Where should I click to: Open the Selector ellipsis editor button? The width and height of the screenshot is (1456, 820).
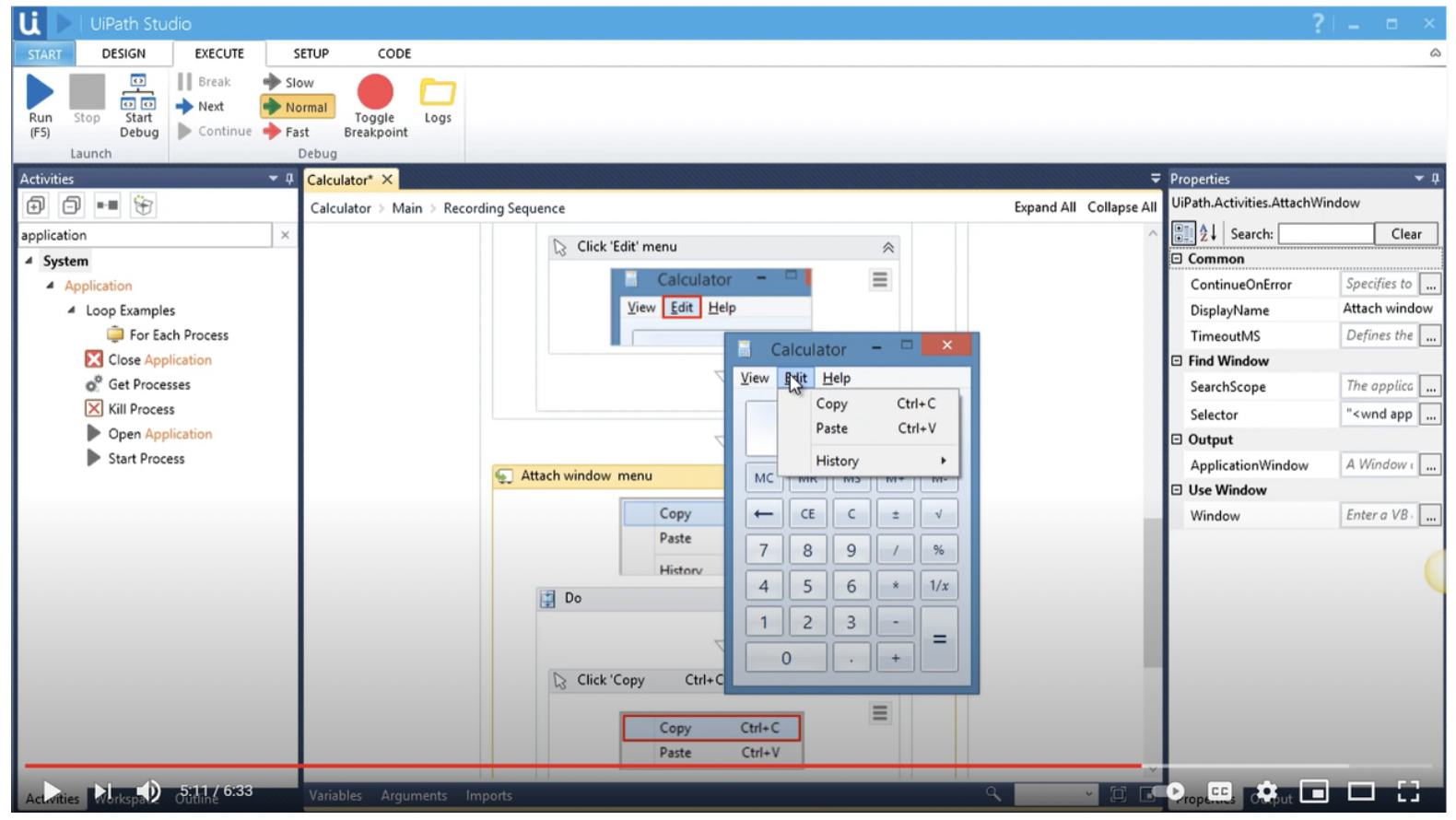1430,415
